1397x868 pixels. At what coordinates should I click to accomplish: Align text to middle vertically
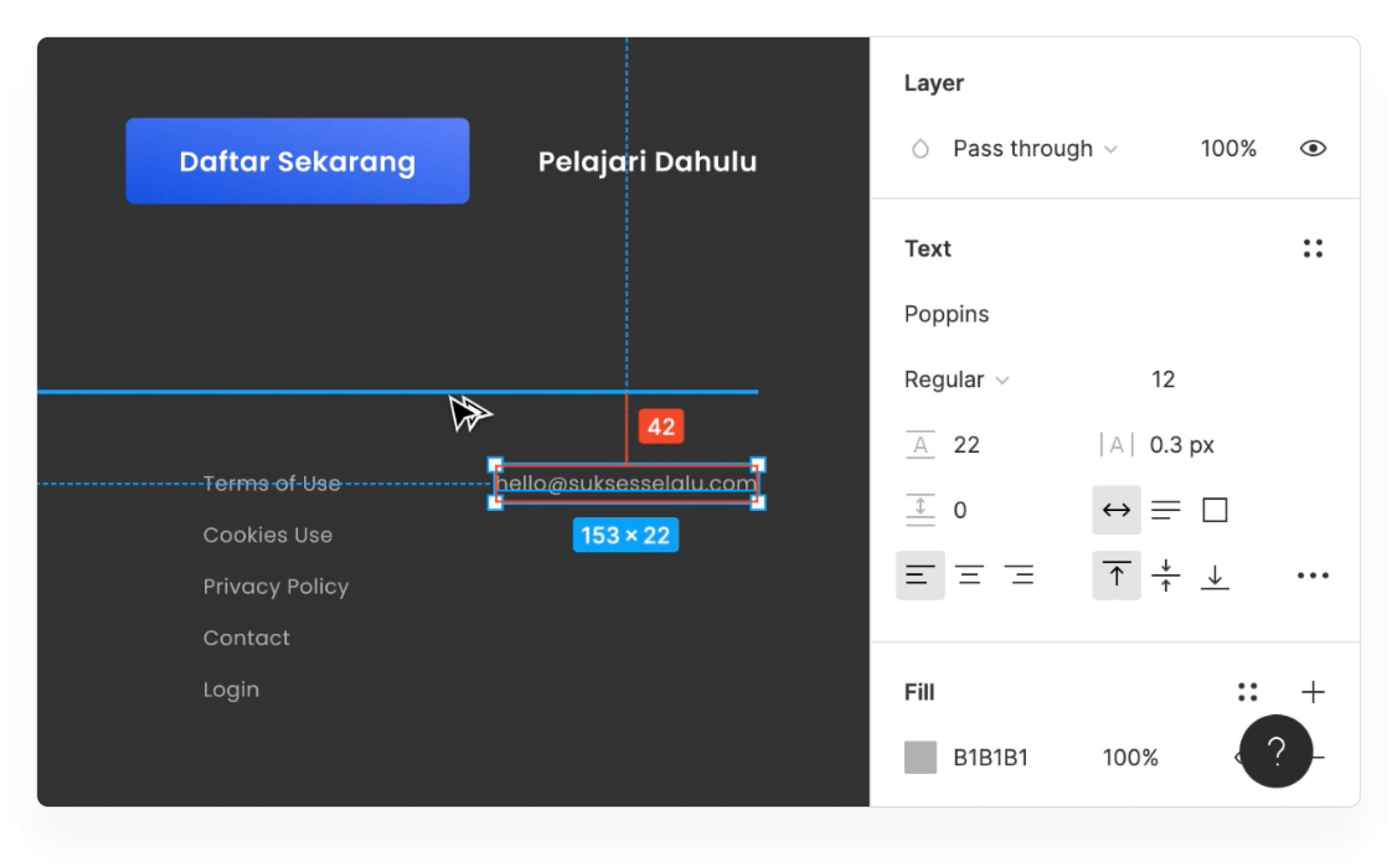1165,575
